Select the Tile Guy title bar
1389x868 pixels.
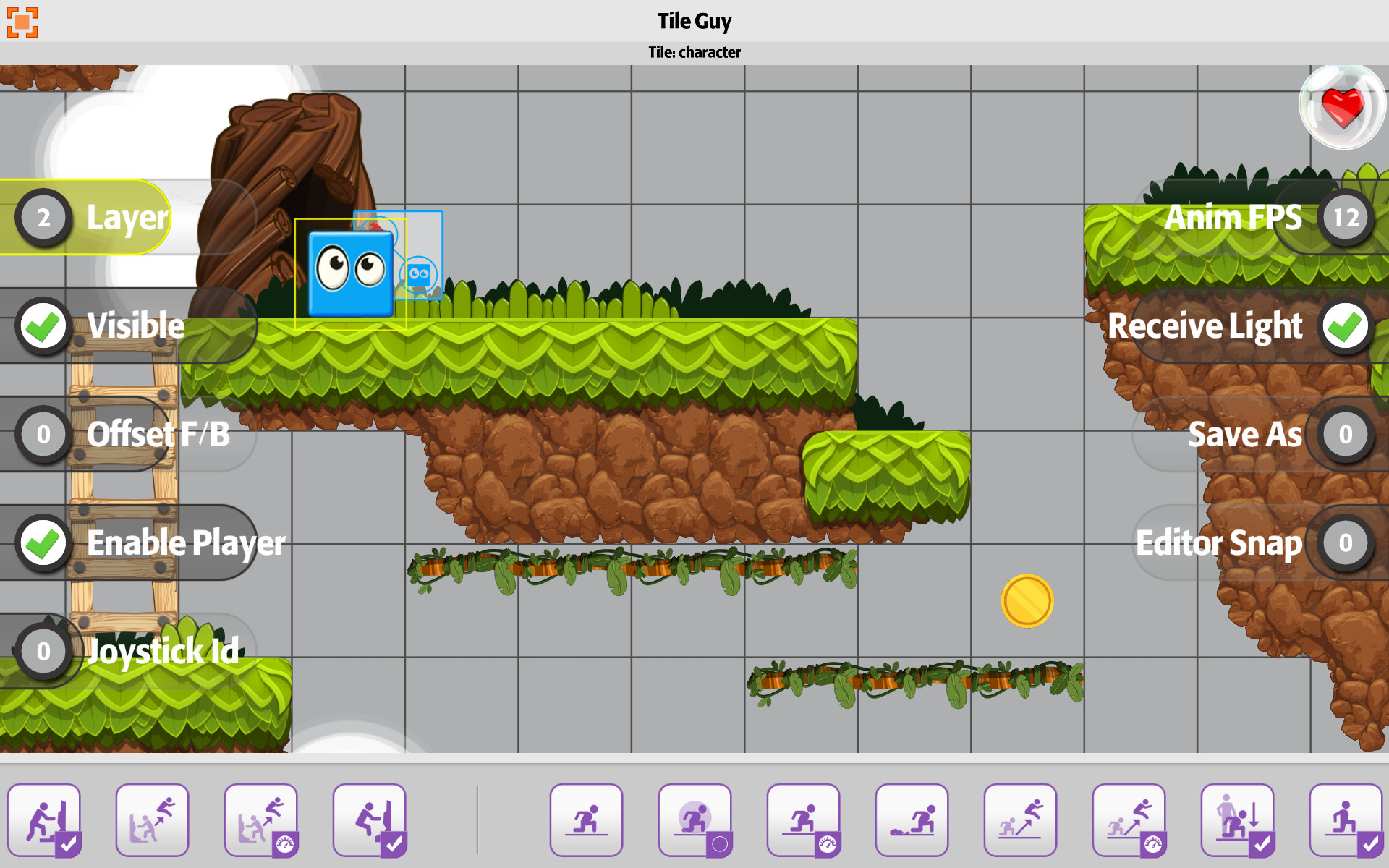click(x=694, y=21)
